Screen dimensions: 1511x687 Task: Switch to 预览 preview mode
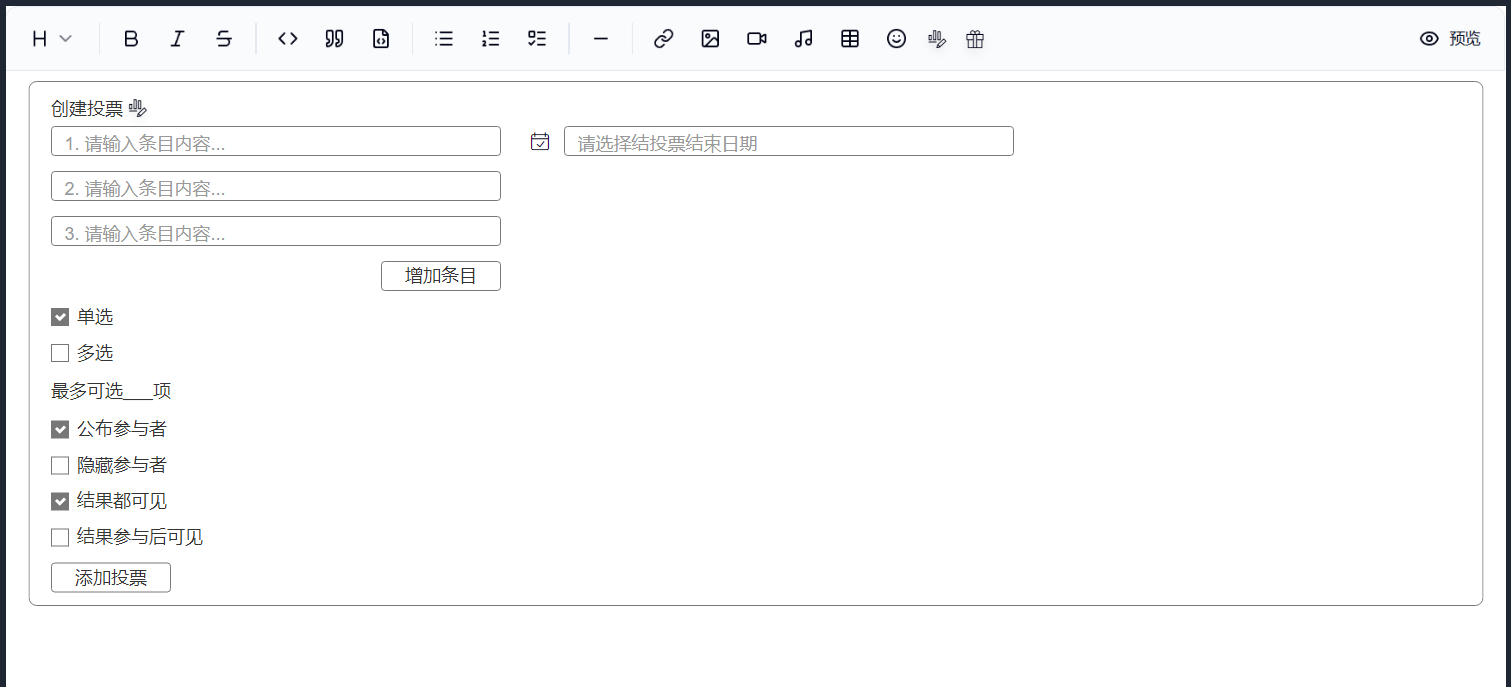[x=1450, y=39]
